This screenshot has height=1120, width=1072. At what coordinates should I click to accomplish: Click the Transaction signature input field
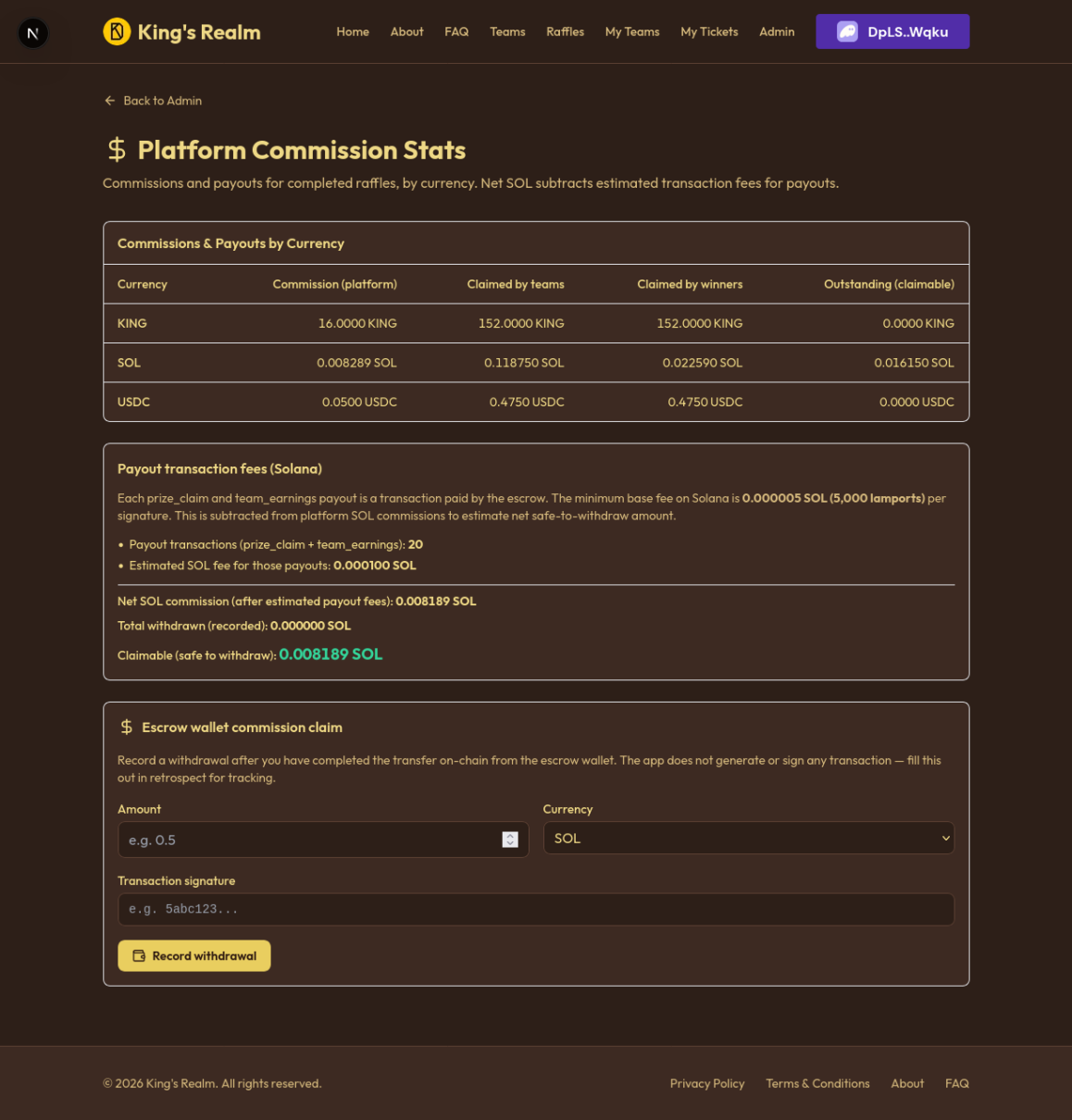point(536,909)
